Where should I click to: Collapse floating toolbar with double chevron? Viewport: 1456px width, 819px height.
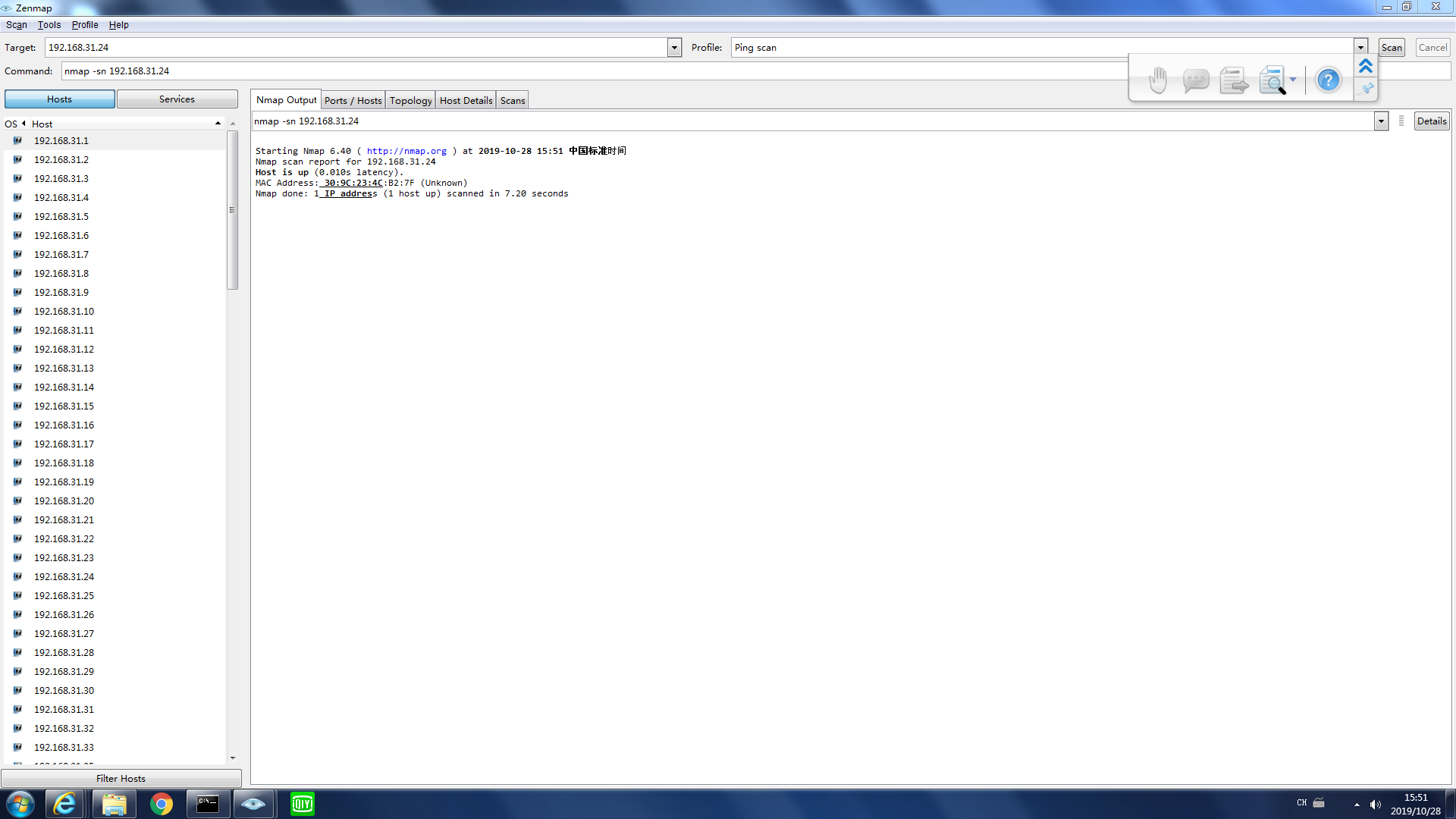click(x=1366, y=67)
